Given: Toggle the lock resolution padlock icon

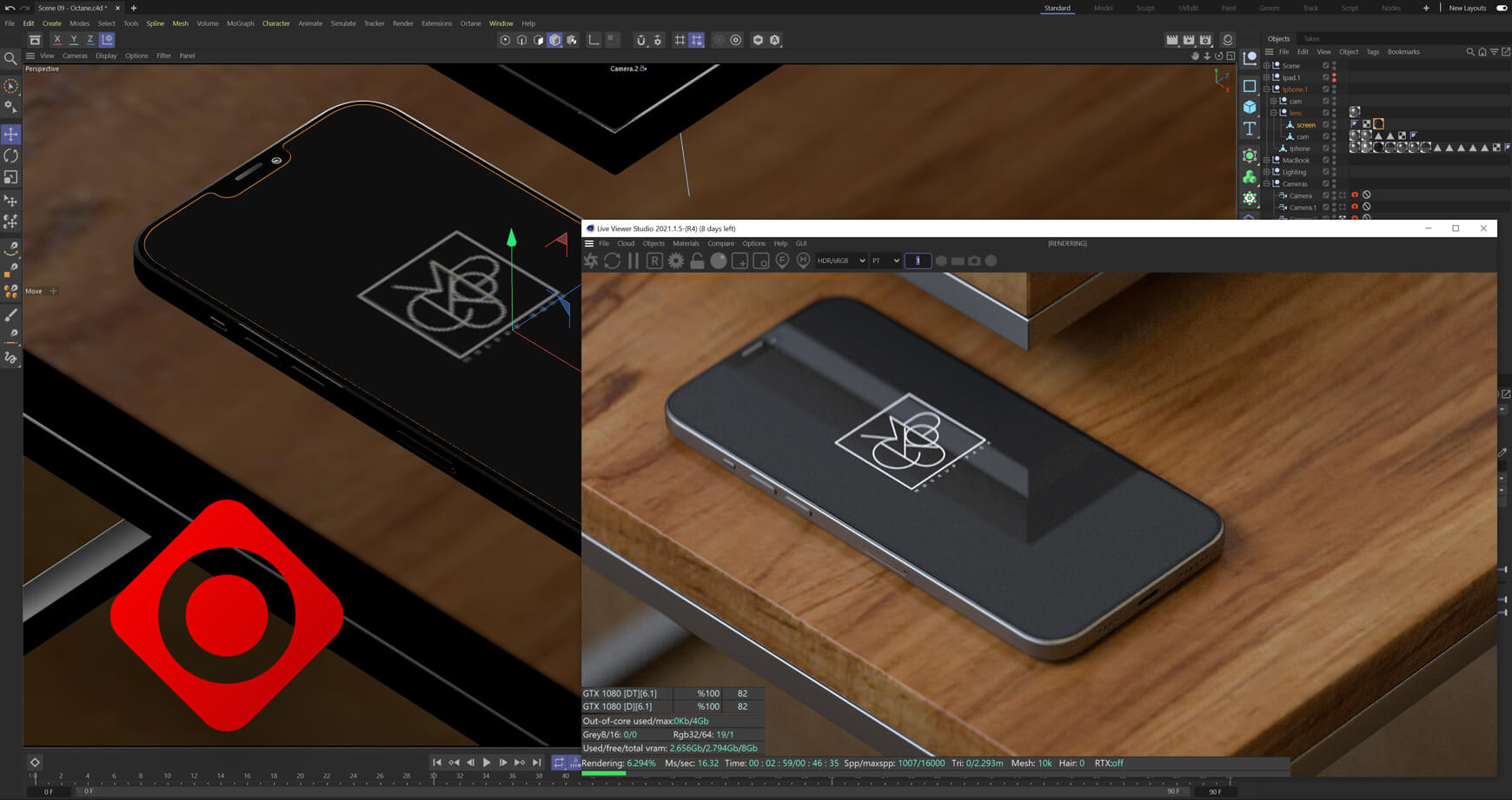Looking at the screenshot, I should 697,261.
